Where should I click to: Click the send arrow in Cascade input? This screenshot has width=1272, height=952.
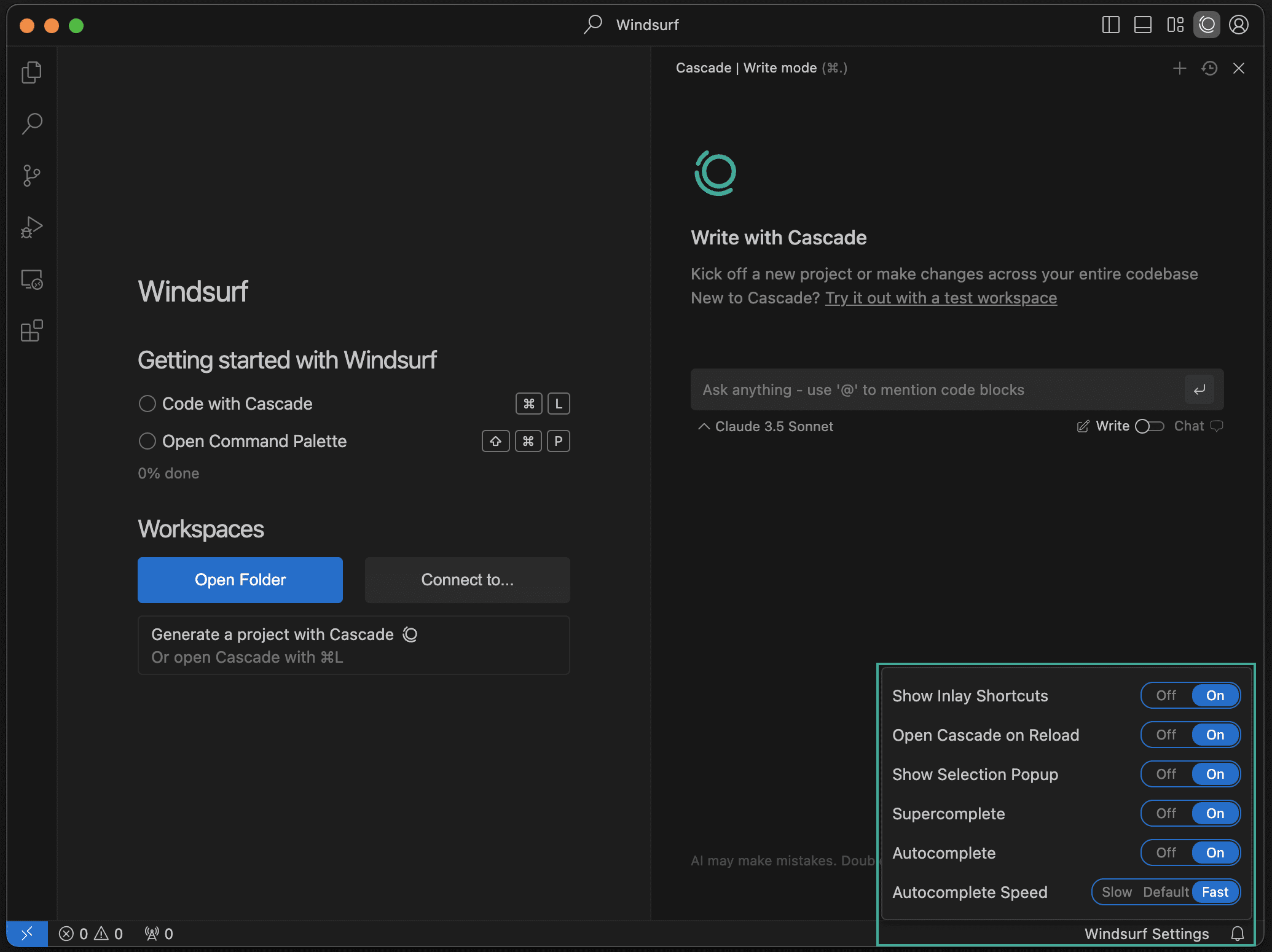1199,389
